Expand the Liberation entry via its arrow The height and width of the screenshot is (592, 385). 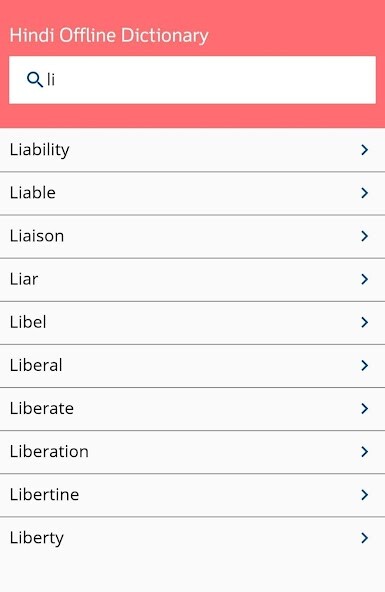coord(364,452)
